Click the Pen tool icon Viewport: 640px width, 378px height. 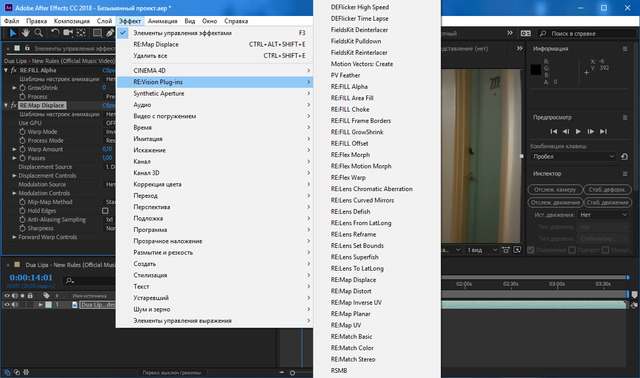110,33
